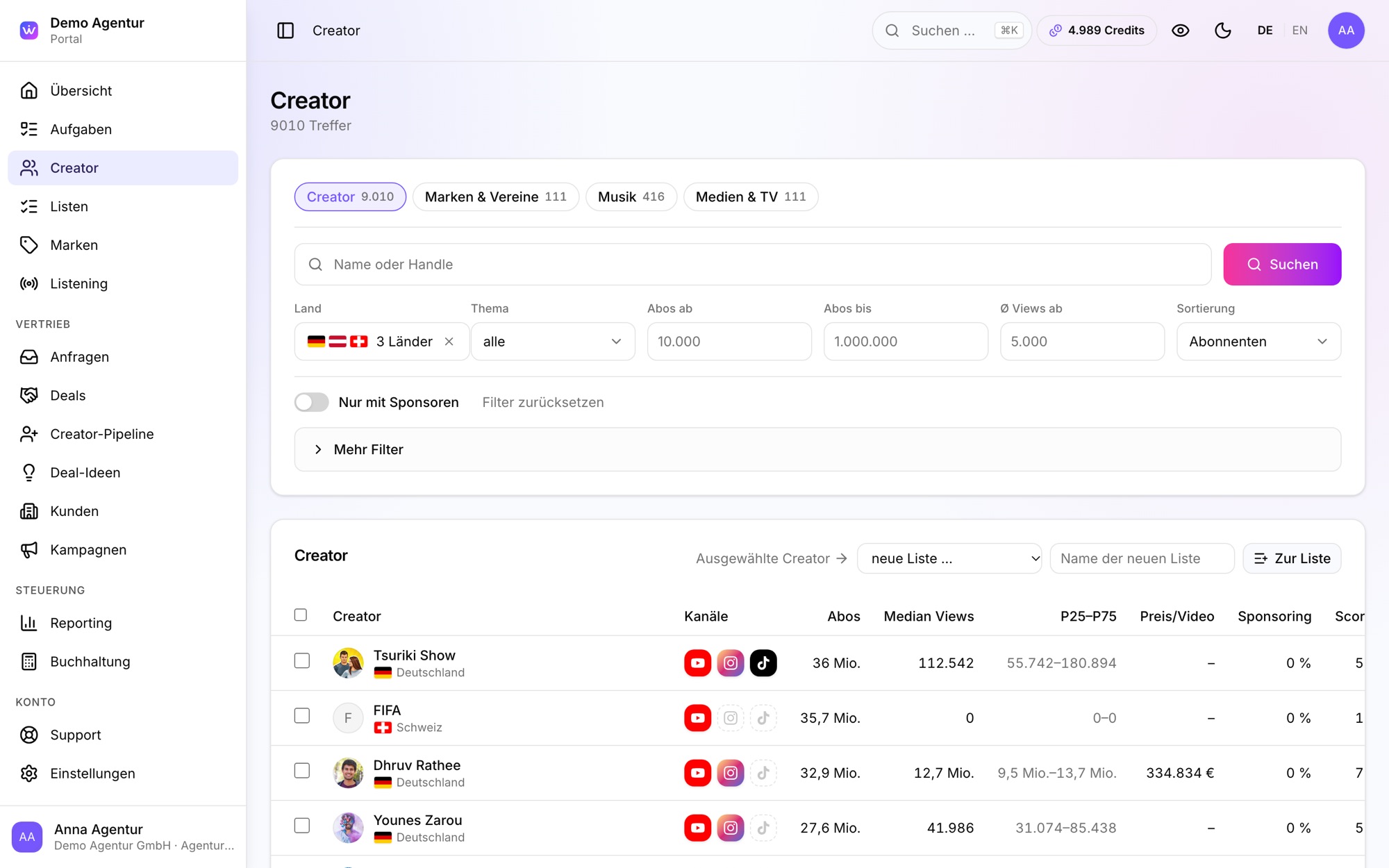Open the Land selector with 3 Länder
This screenshot has height=868, width=1389.
click(382, 342)
